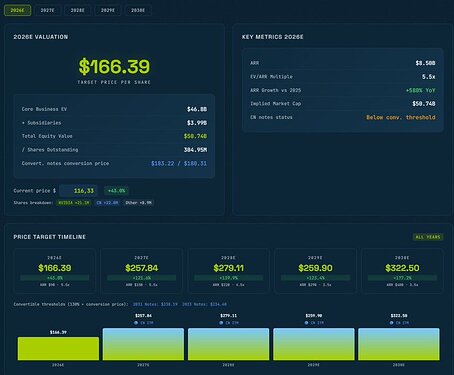The width and height of the screenshot is (454, 375).
Task: Switch to the 2028E year tab
Action: click(78, 10)
